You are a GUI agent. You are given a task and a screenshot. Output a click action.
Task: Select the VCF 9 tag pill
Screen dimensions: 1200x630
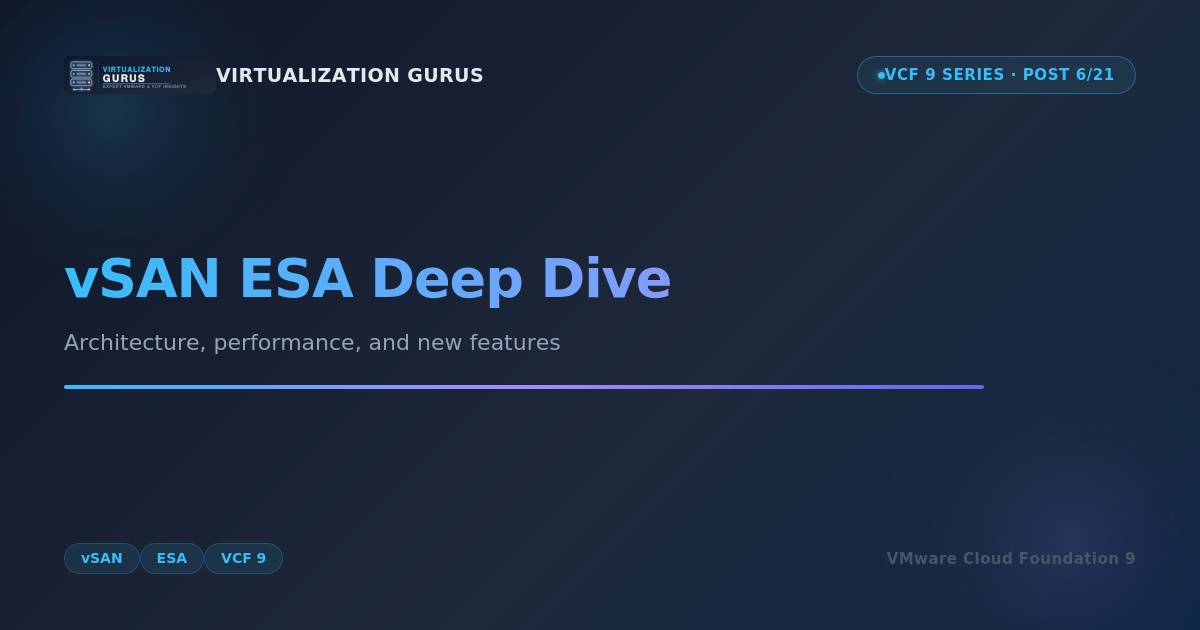243,558
